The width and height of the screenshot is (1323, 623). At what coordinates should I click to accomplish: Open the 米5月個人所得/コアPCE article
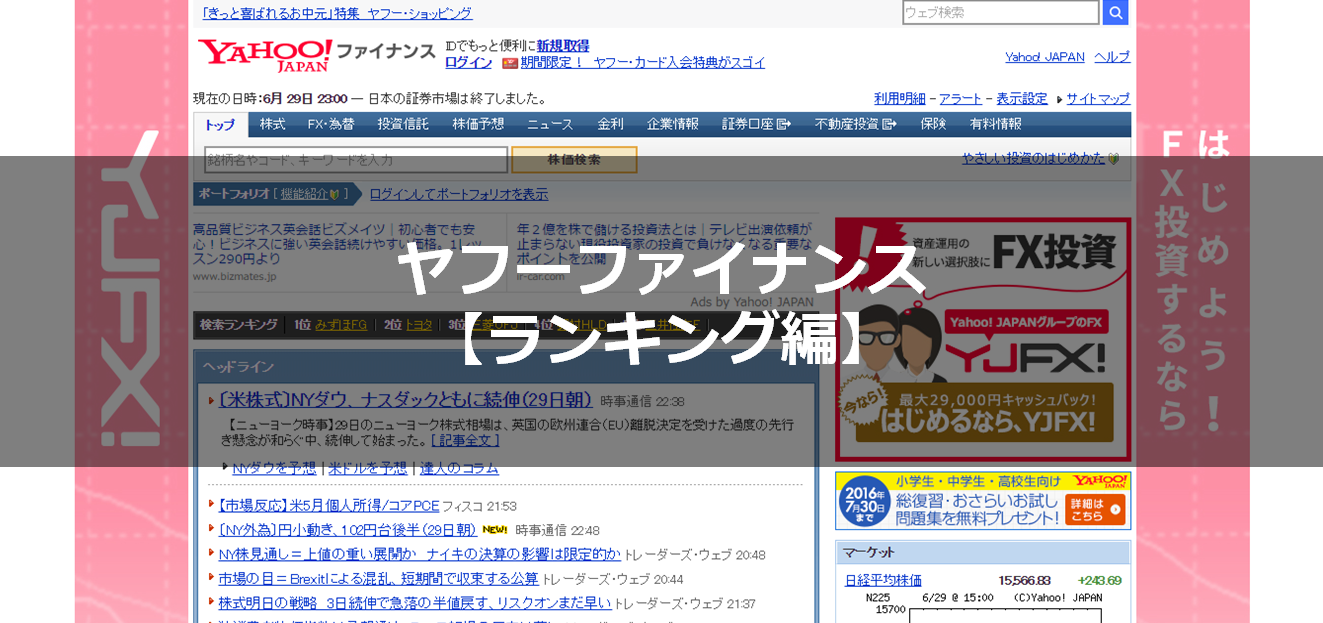click(328, 506)
